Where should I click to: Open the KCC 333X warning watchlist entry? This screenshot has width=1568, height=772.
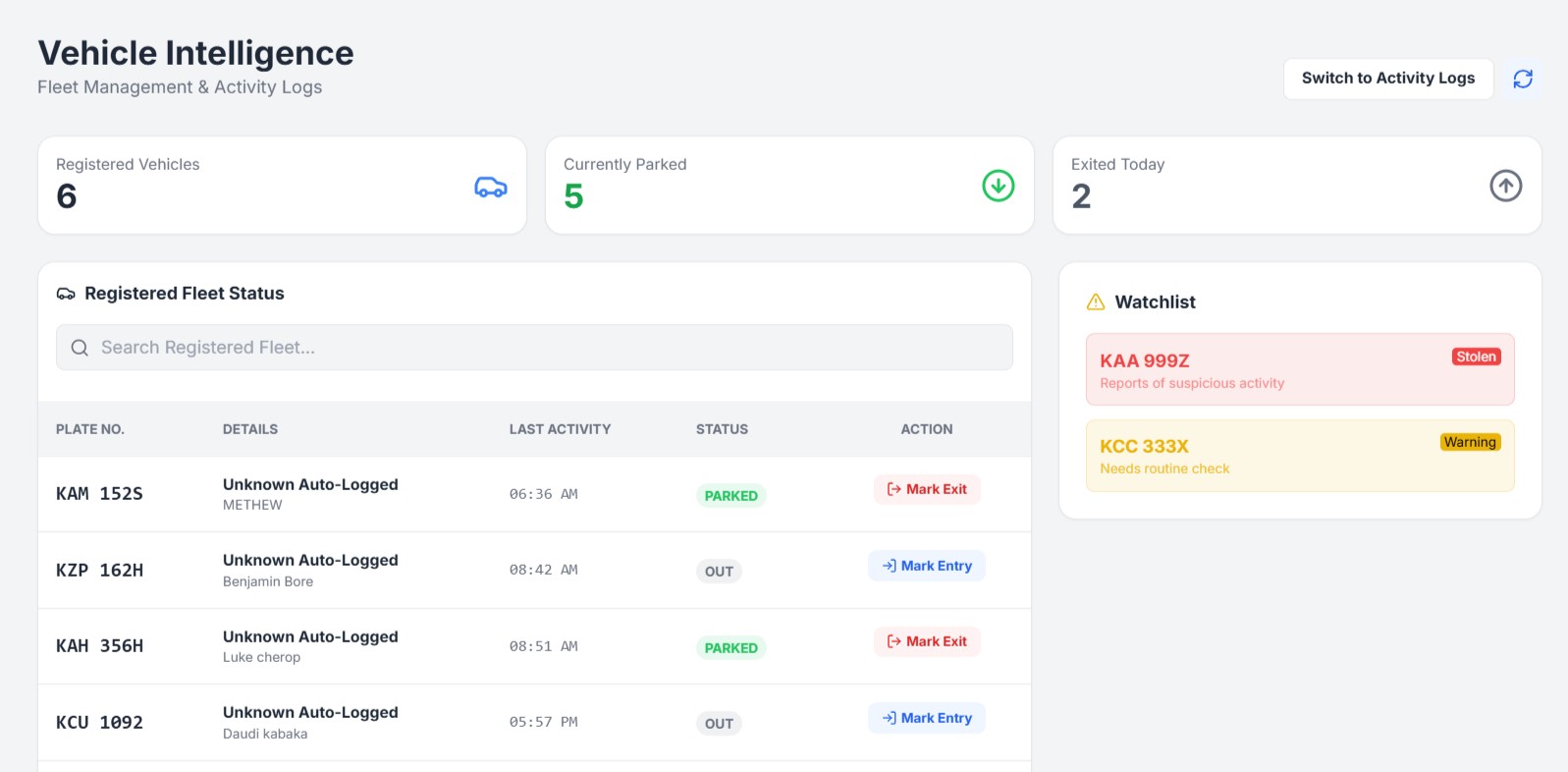pos(1267,456)
